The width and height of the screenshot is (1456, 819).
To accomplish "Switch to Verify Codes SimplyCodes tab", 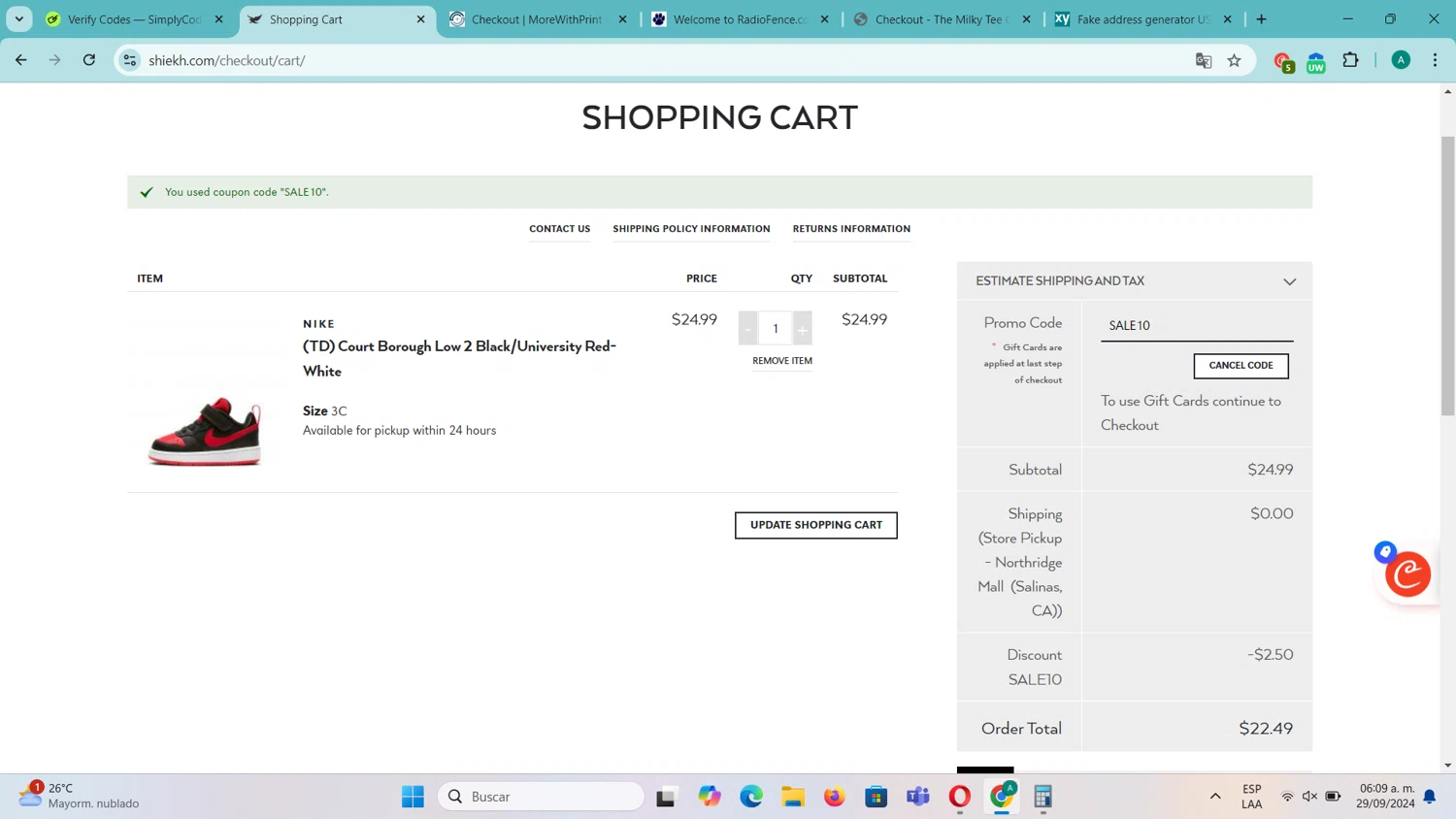I will tap(135, 19).
